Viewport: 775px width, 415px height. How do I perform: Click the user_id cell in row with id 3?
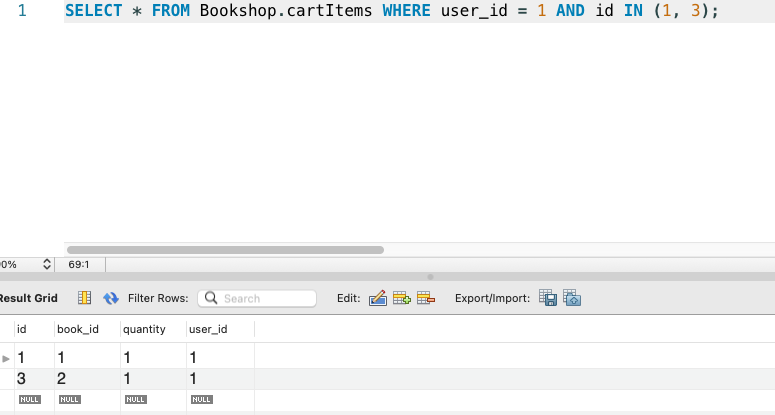click(x=220, y=379)
